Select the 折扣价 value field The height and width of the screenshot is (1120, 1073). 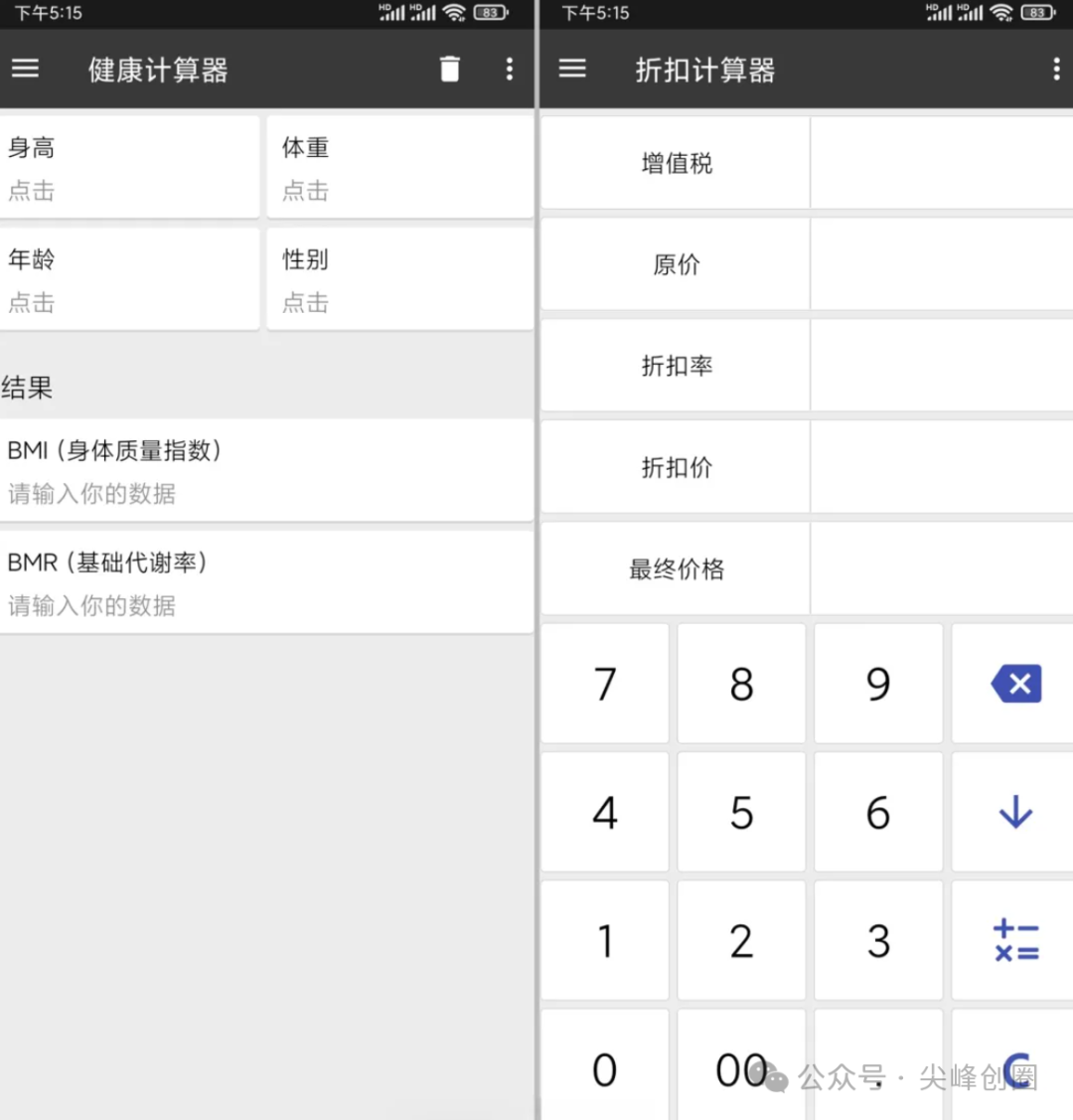pyautogui.click(x=942, y=467)
